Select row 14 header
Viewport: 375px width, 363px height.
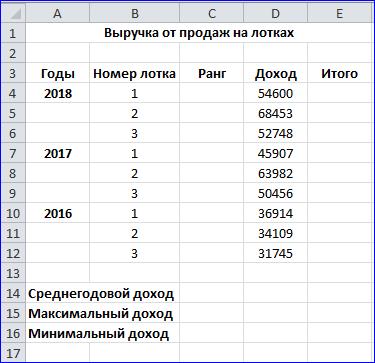[13, 293]
